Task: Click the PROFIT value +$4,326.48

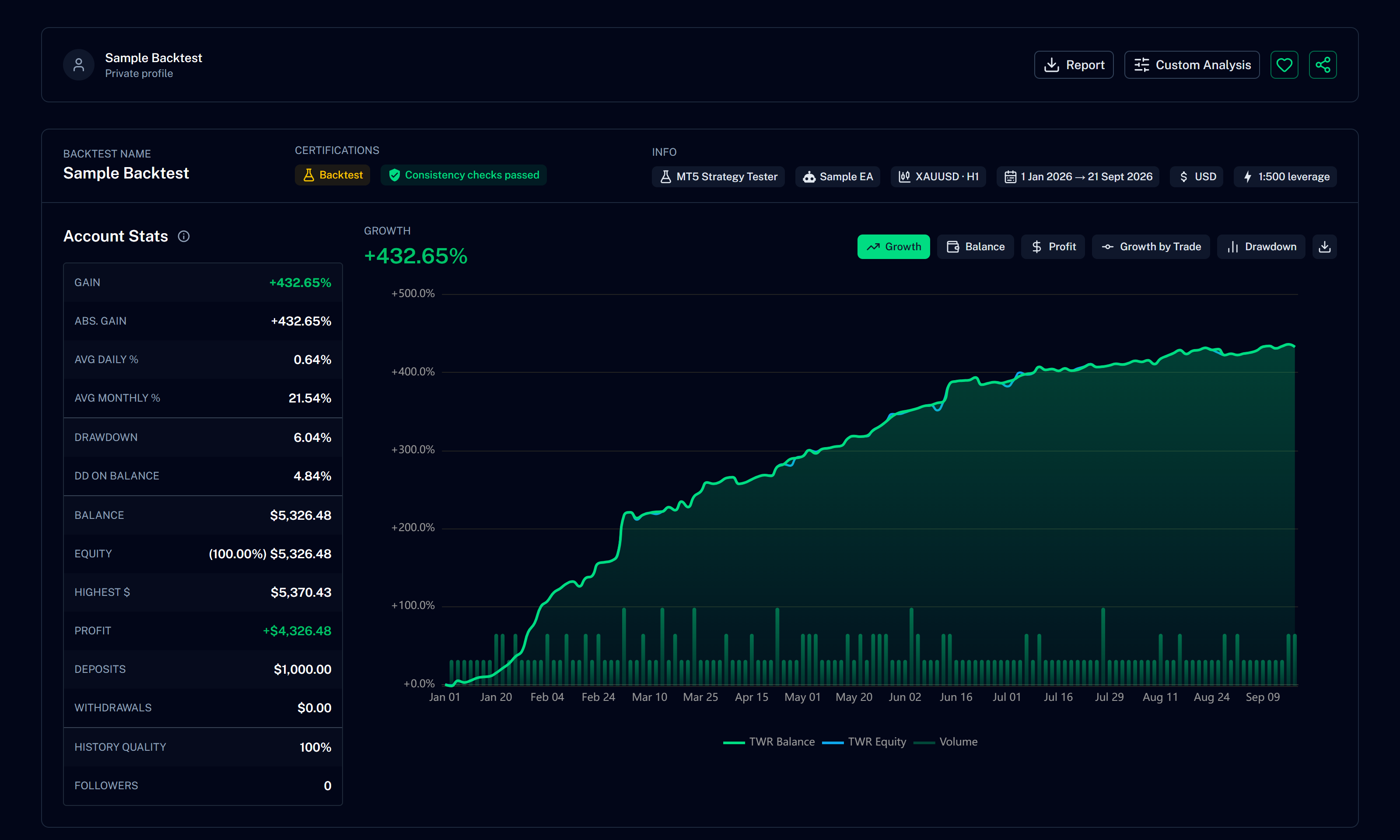Action: click(x=297, y=630)
